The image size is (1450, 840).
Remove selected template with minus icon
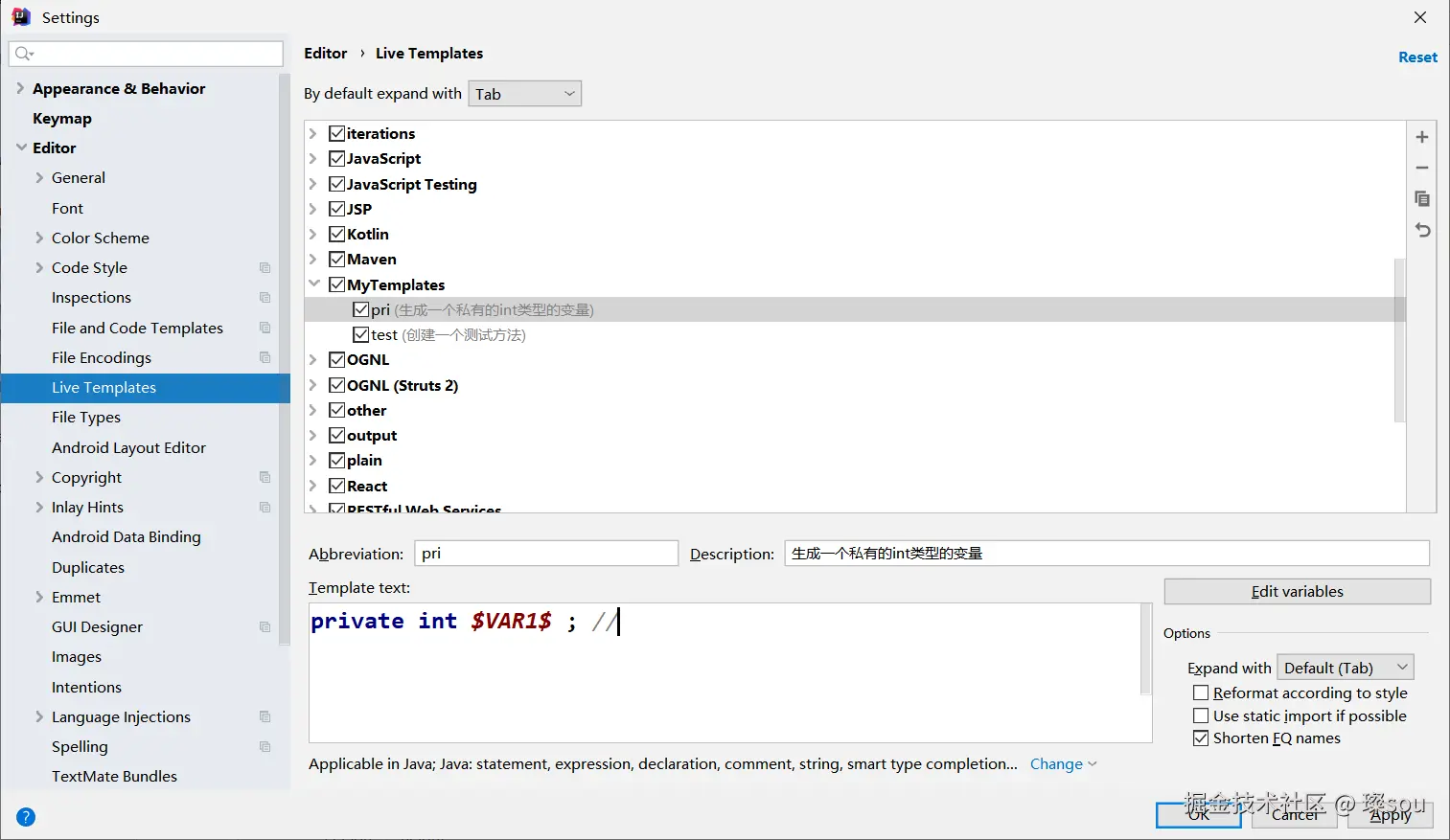1422,168
